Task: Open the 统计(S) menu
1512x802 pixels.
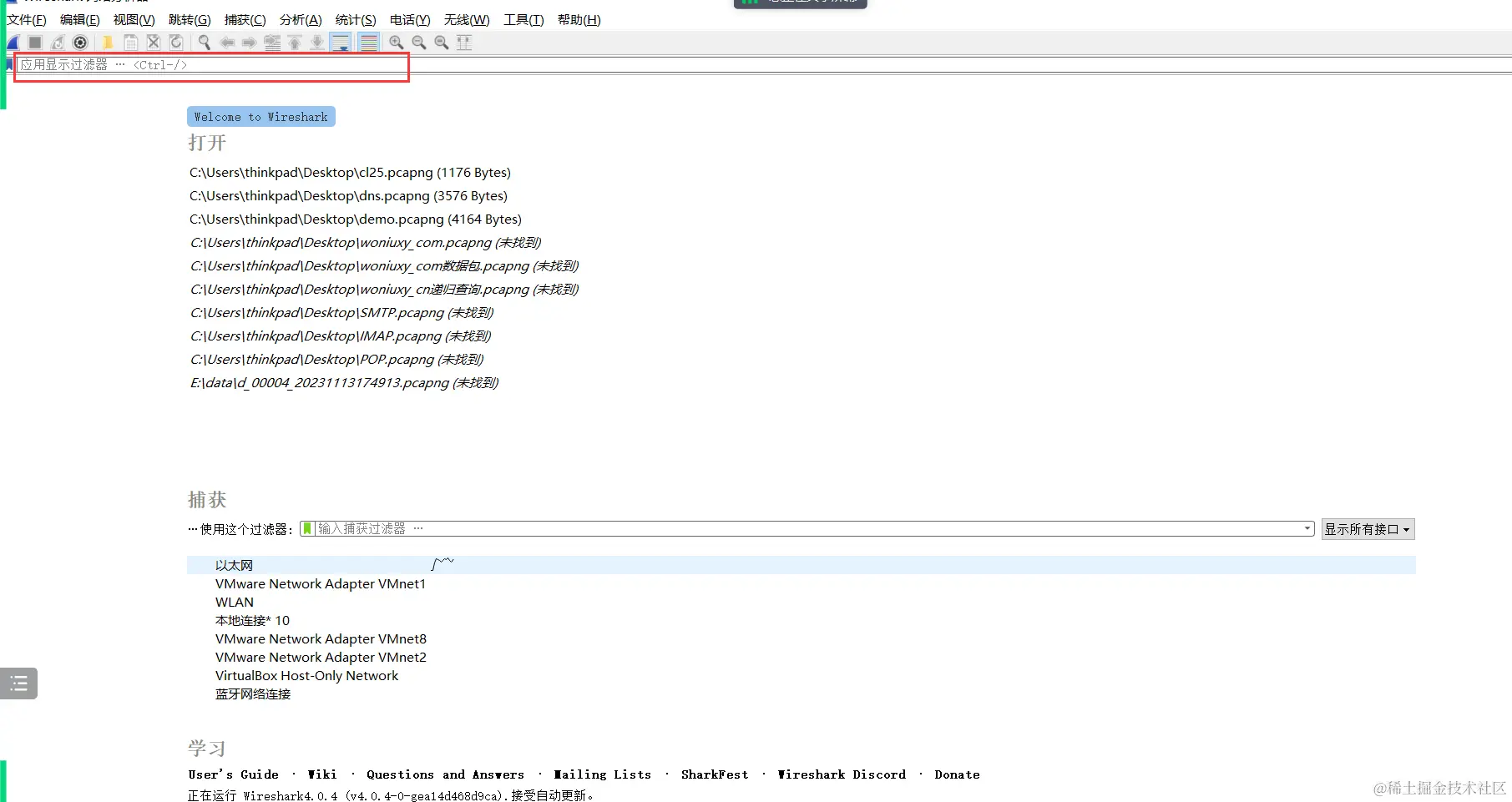Action: click(x=356, y=20)
